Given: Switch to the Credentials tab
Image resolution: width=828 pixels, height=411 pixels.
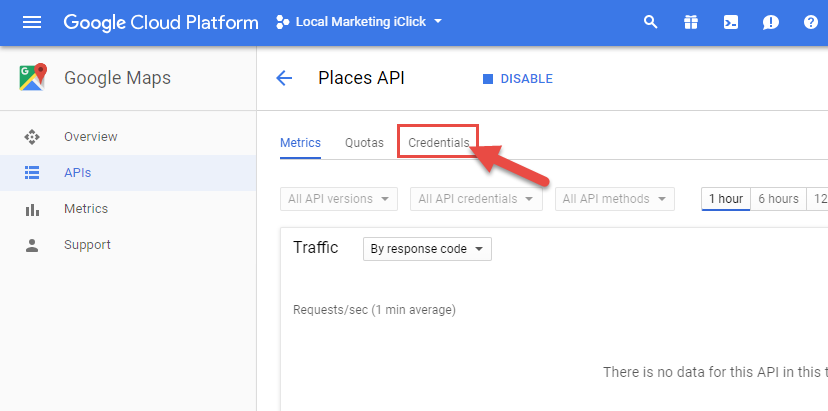Looking at the screenshot, I should [439, 143].
